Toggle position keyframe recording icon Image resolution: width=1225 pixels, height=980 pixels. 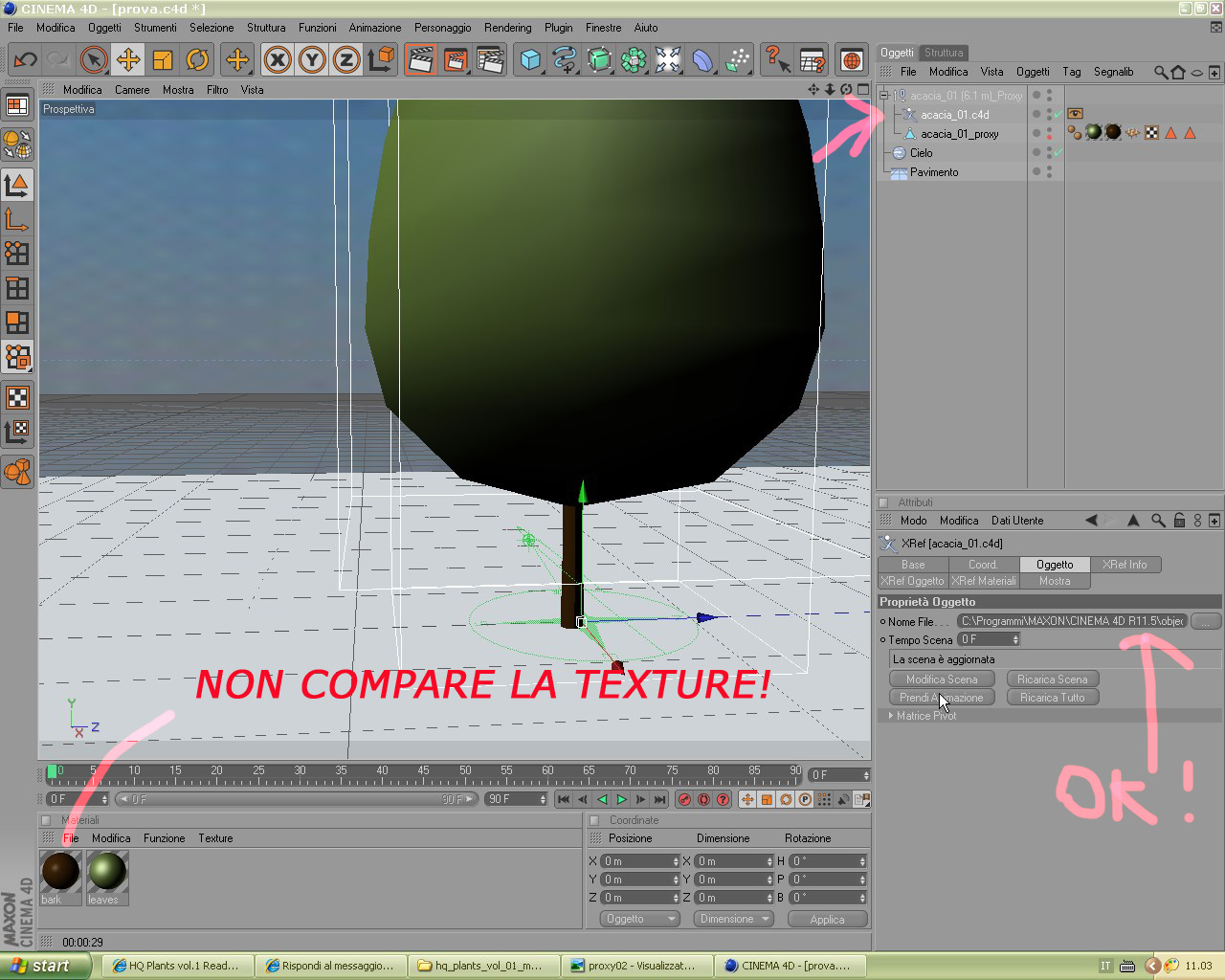(x=747, y=799)
